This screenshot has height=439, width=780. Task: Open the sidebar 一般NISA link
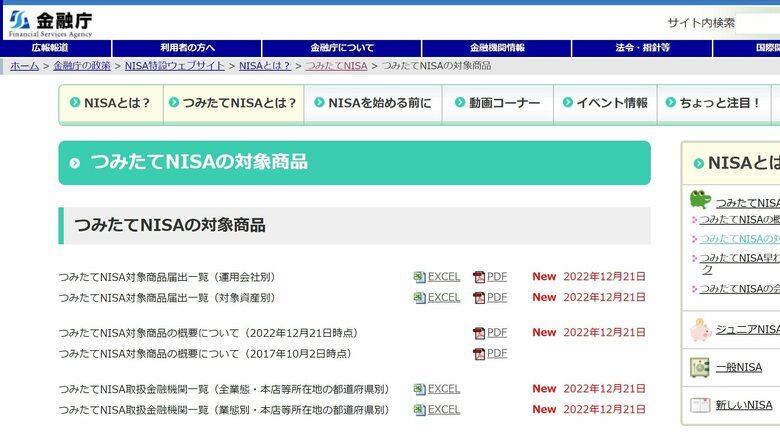pyautogui.click(x=739, y=367)
